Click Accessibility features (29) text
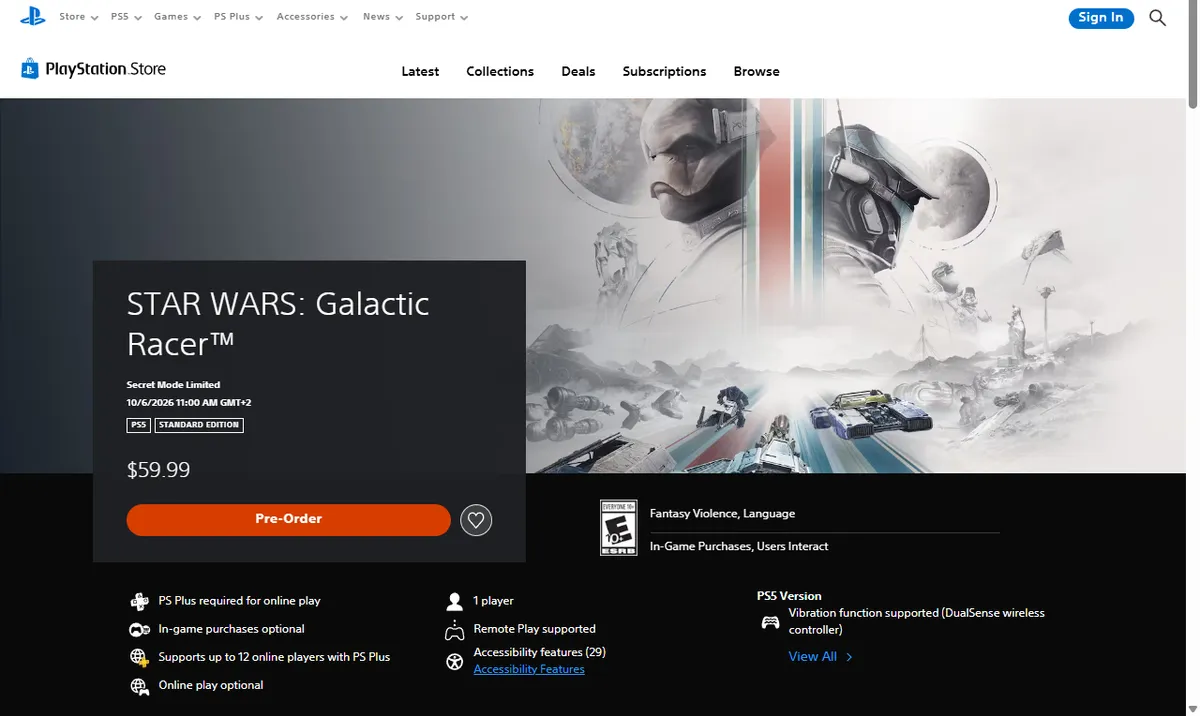Screen dimensions: 1200x716 coord(540,652)
